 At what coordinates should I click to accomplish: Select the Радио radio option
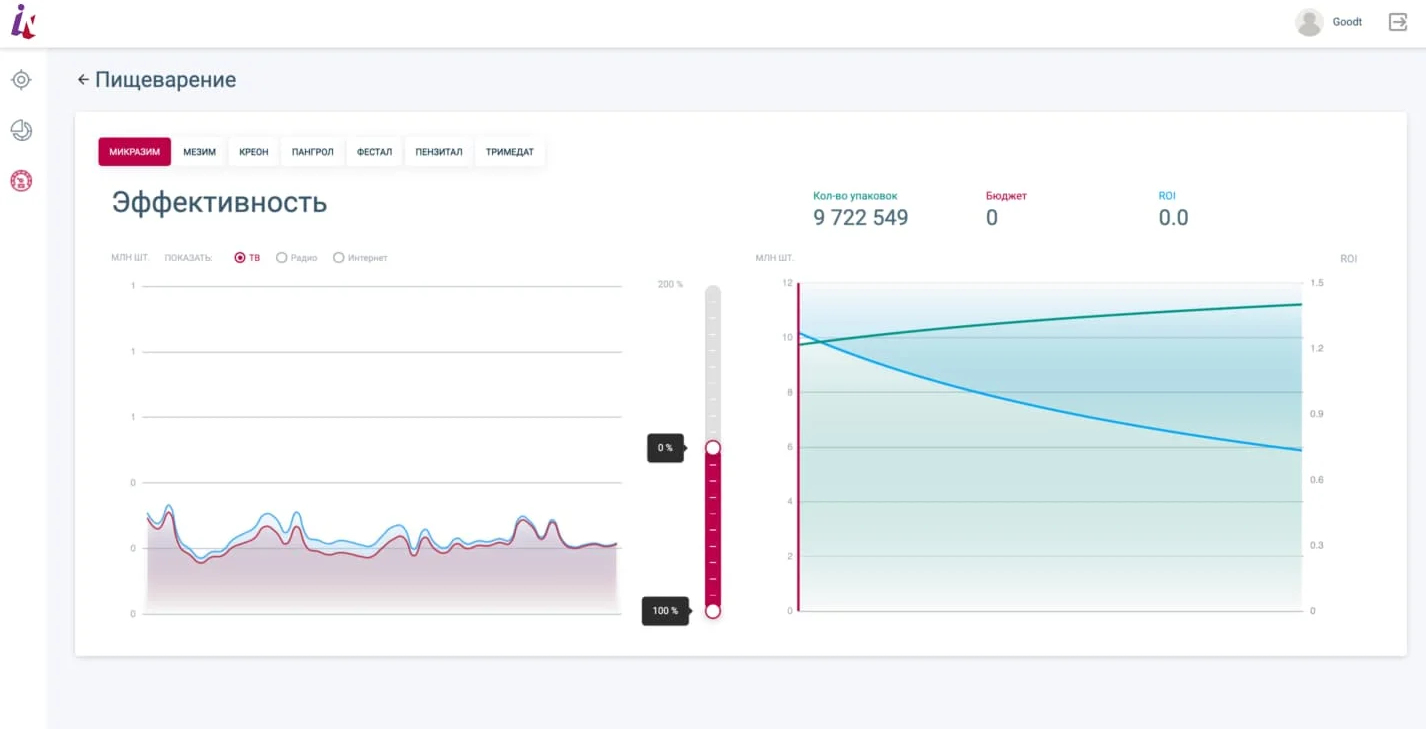click(x=281, y=258)
